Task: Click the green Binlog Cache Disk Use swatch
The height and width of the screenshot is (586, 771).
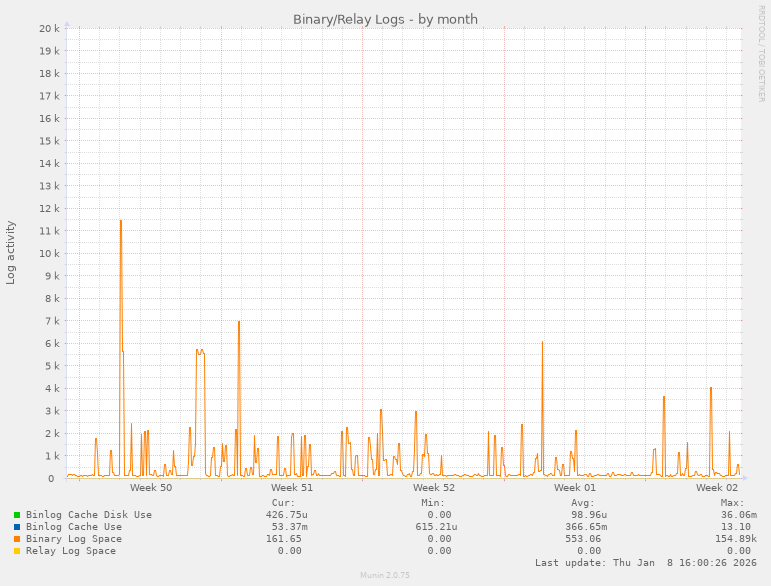Action: [17, 515]
